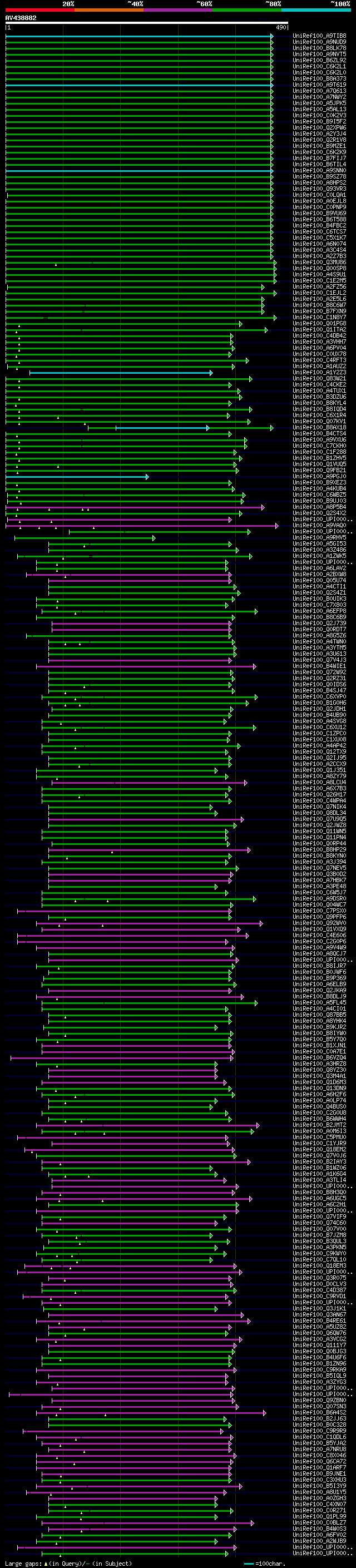Click hit label UniRef100_Q83W21
The height and width of the screenshot is (1568, 356).
point(319,379)
